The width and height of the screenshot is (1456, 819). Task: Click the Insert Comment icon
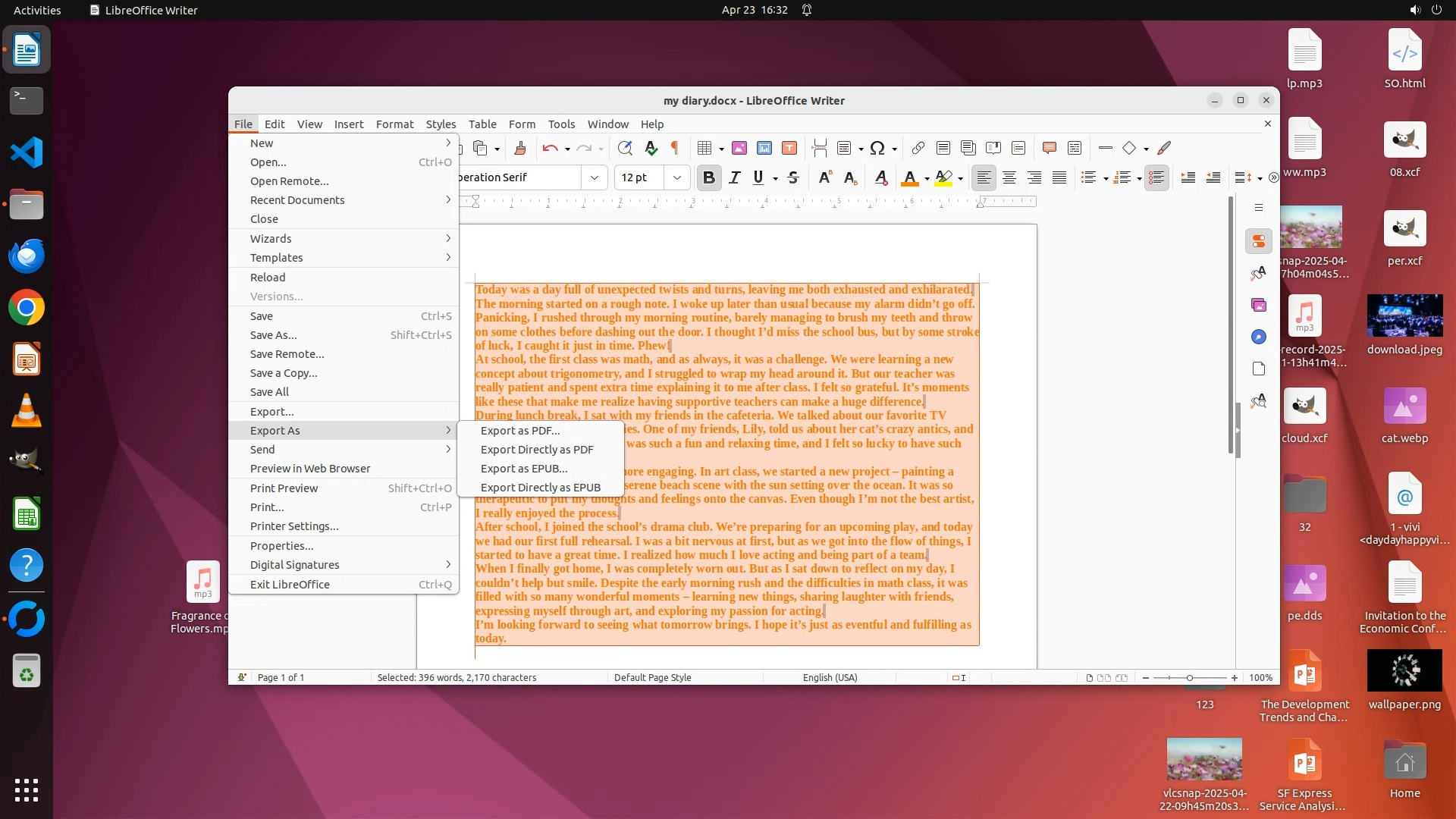click(x=1050, y=148)
